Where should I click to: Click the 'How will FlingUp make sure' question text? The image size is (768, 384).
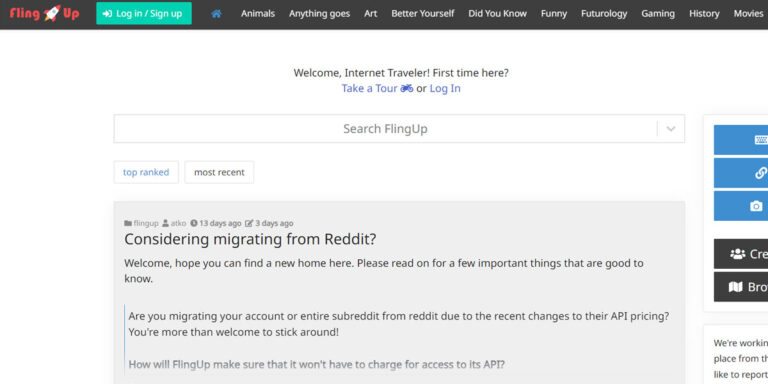point(316,364)
